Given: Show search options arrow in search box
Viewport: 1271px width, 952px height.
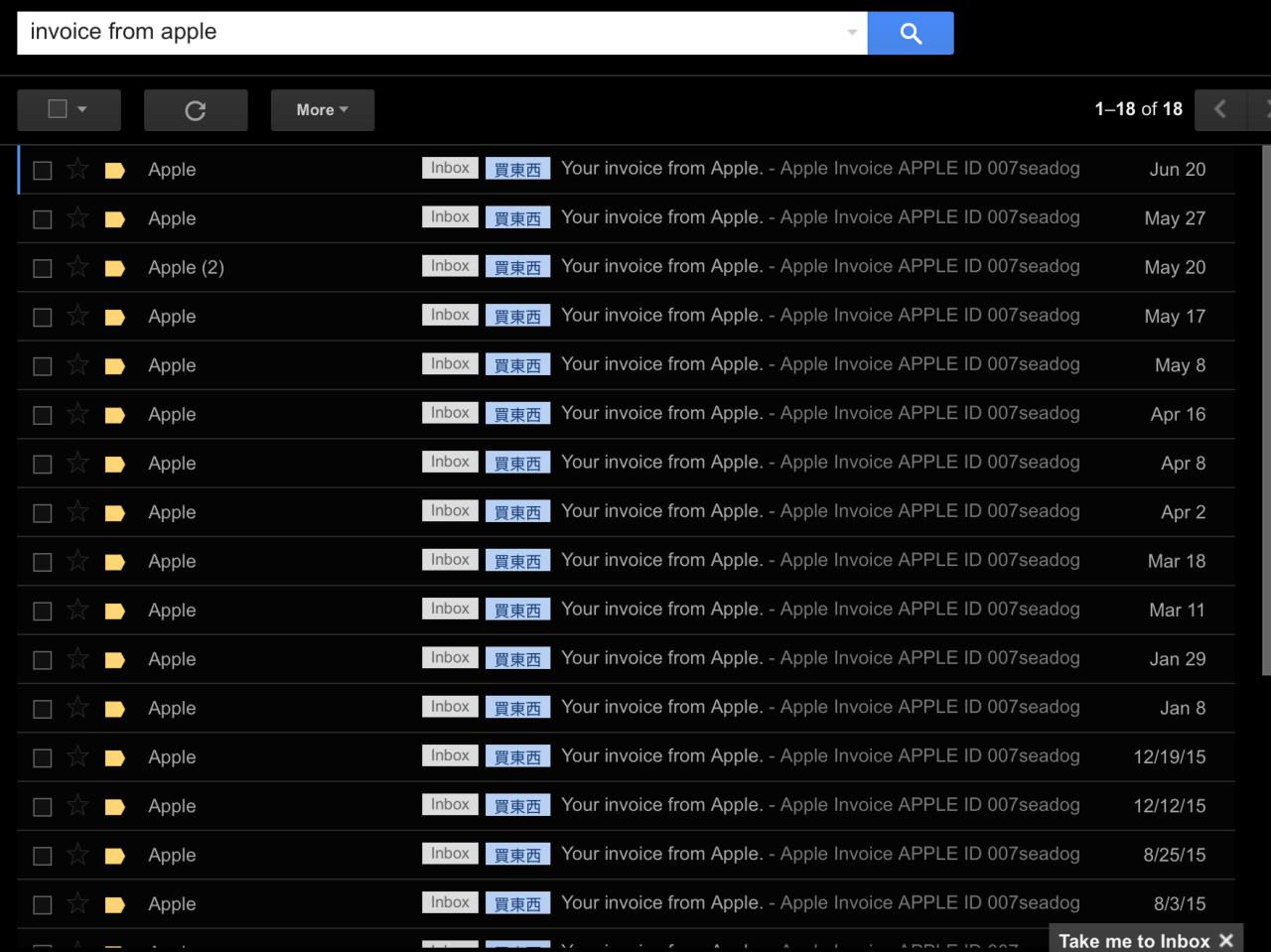Looking at the screenshot, I should (x=851, y=33).
